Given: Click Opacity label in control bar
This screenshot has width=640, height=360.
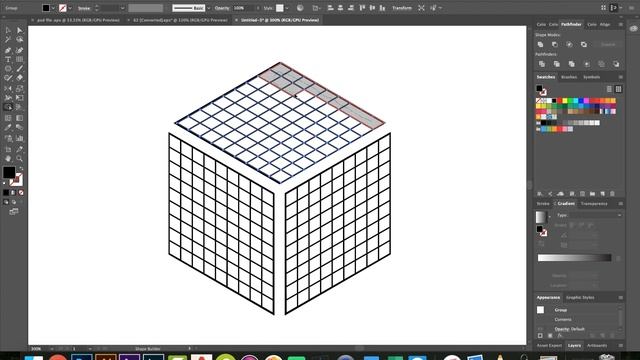Looking at the screenshot, I should click(x=222, y=8).
